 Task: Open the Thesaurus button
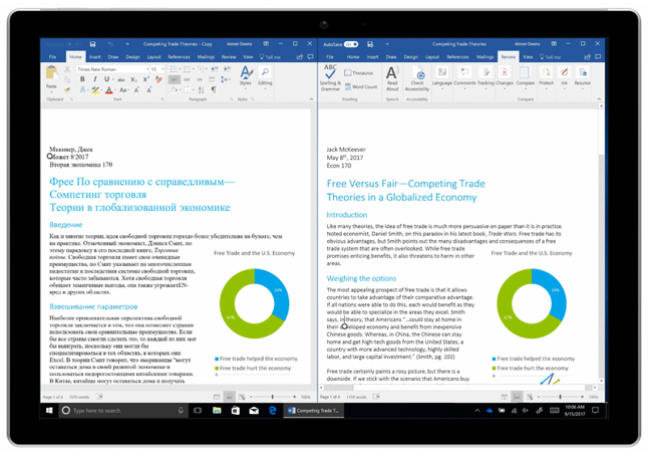359,73
